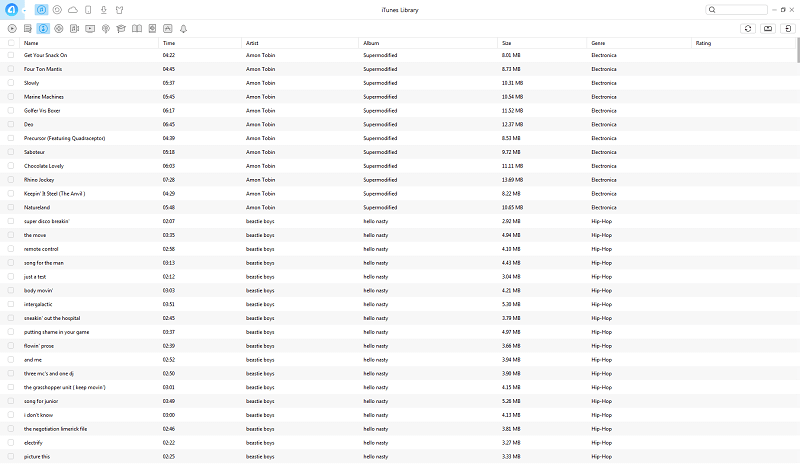Open the TV shows screen icon
800x467 pixels.
tap(90, 29)
